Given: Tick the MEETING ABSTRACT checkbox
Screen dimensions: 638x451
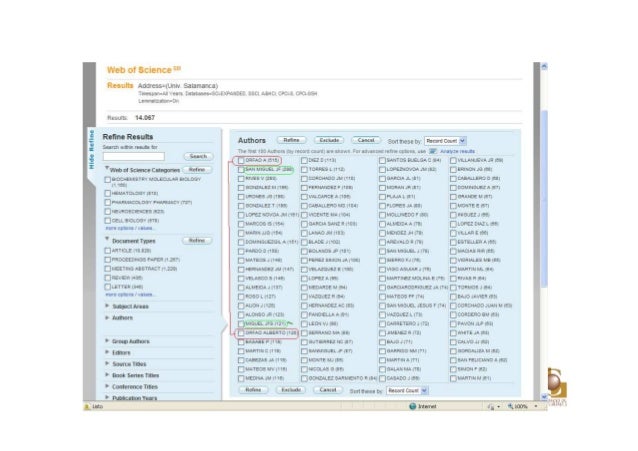Looking at the screenshot, I should (108, 269).
